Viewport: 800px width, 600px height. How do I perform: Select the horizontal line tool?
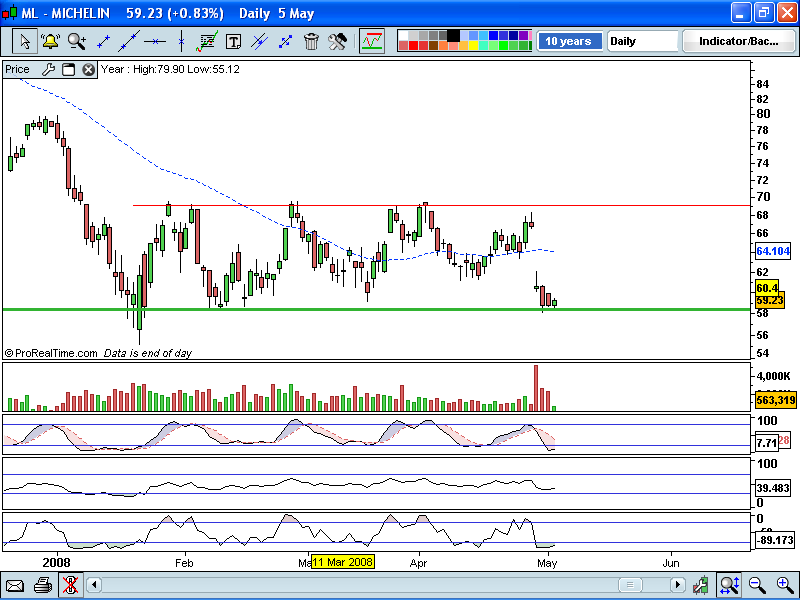coord(155,41)
